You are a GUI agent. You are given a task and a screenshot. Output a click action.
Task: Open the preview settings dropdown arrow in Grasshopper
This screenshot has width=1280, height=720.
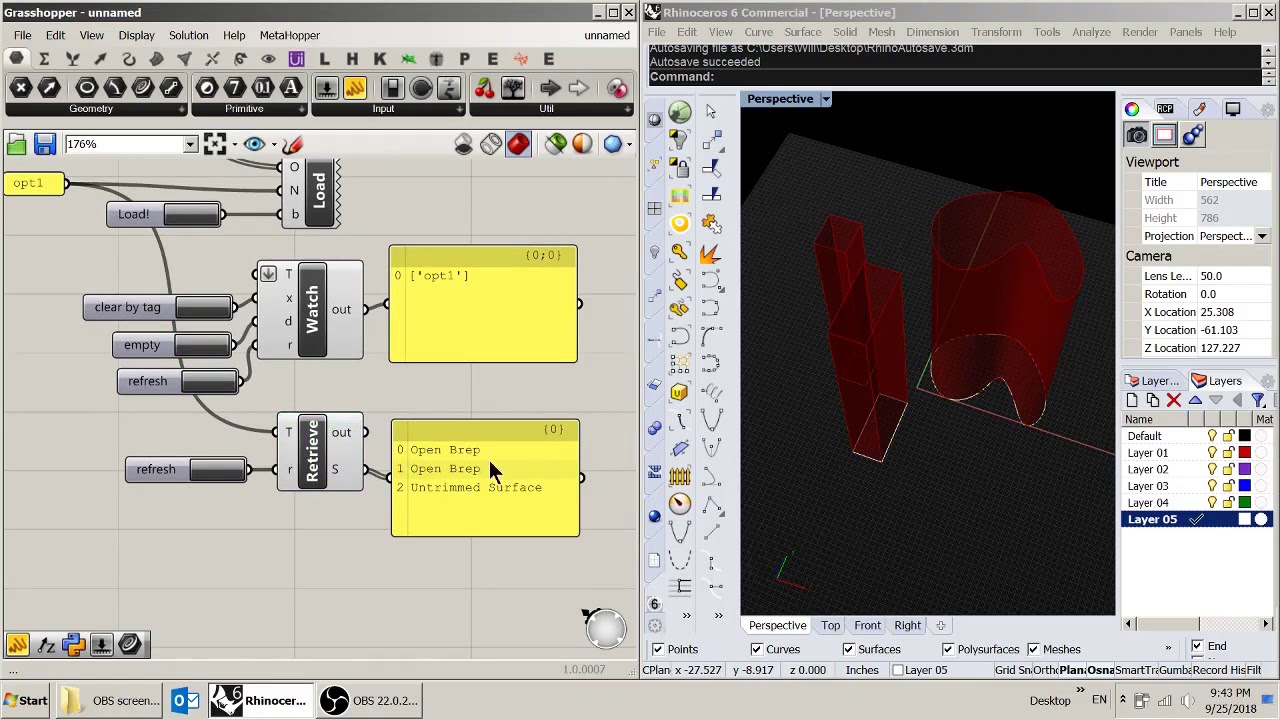click(627, 144)
